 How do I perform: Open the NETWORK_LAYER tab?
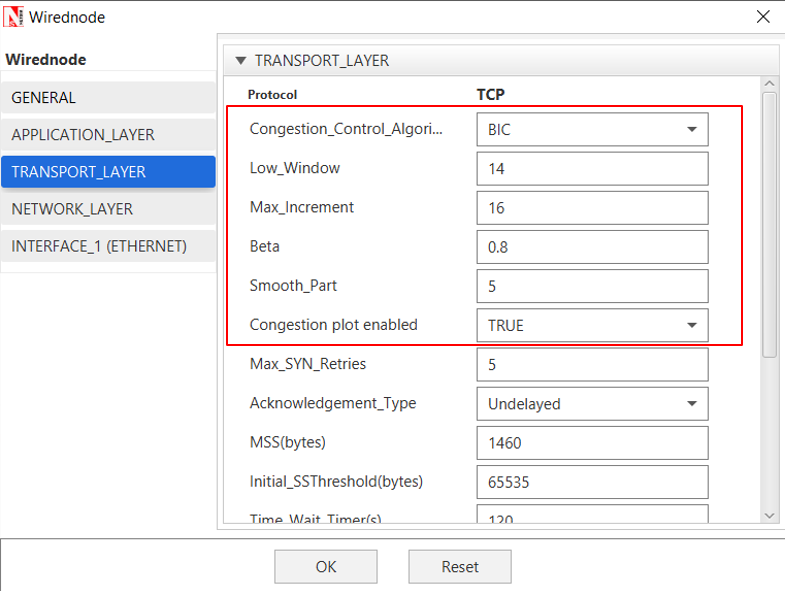coord(108,209)
